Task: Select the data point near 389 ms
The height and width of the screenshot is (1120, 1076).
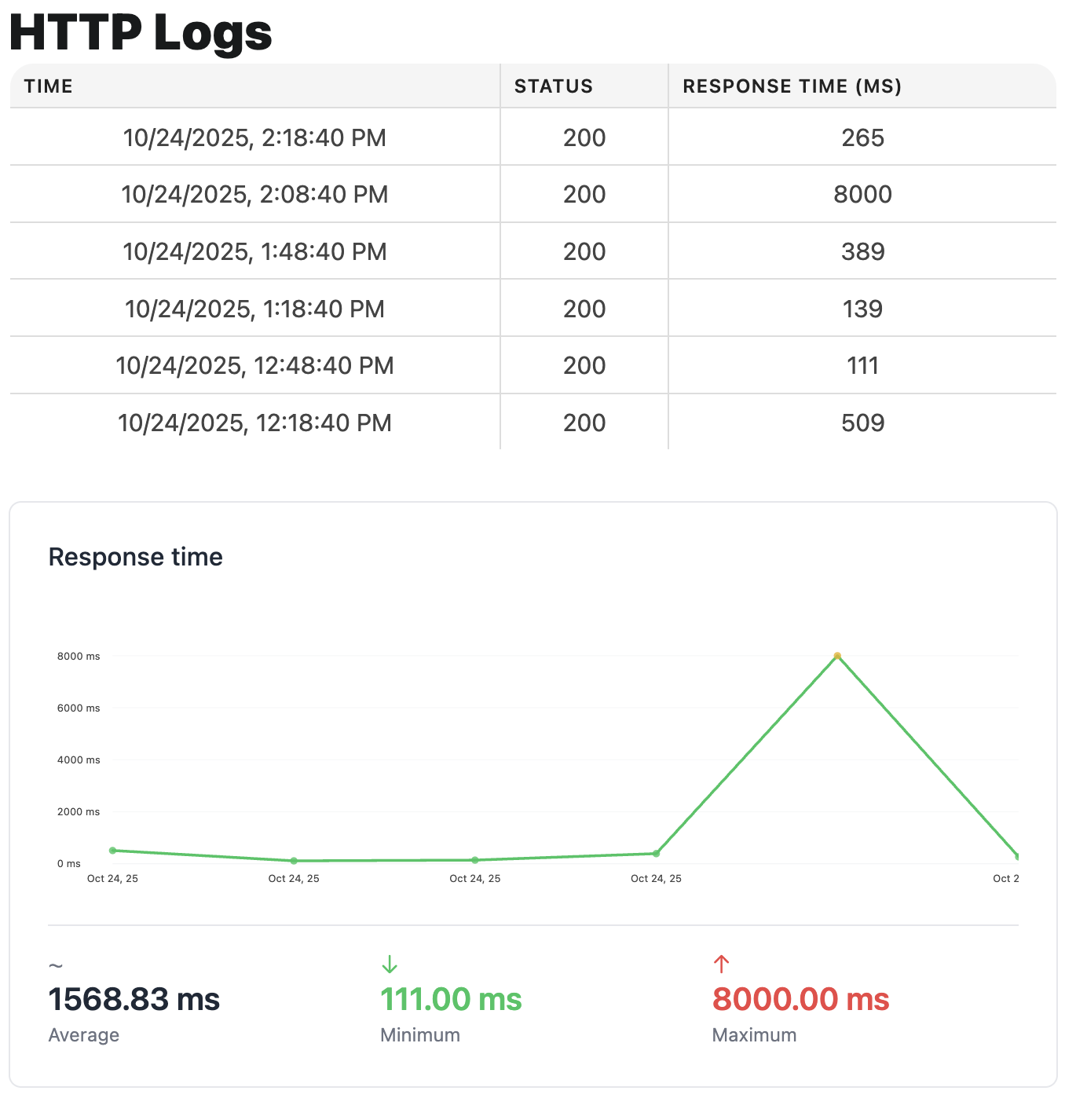Action: pyautogui.click(x=656, y=853)
